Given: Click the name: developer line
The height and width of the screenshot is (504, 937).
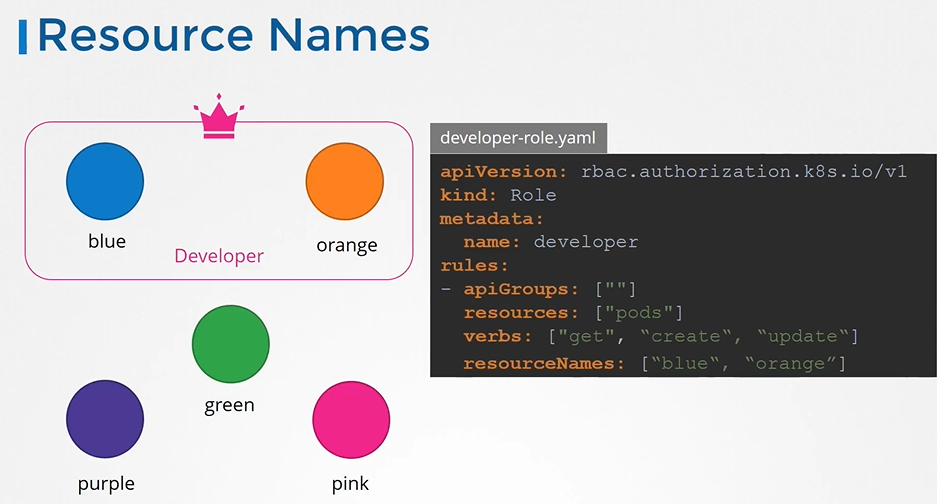Looking at the screenshot, I should (x=550, y=242).
